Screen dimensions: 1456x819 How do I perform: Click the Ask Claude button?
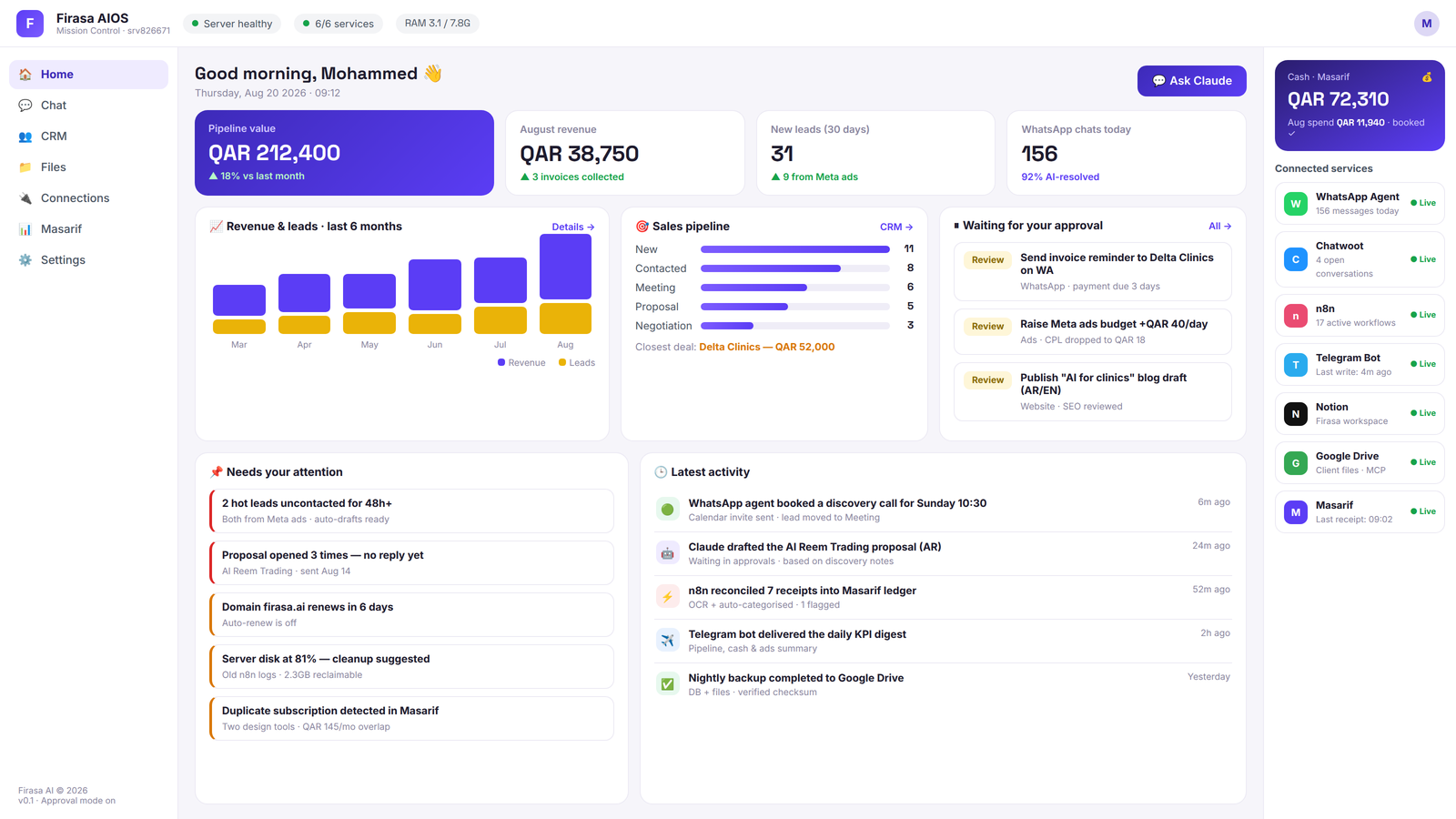(x=1191, y=81)
